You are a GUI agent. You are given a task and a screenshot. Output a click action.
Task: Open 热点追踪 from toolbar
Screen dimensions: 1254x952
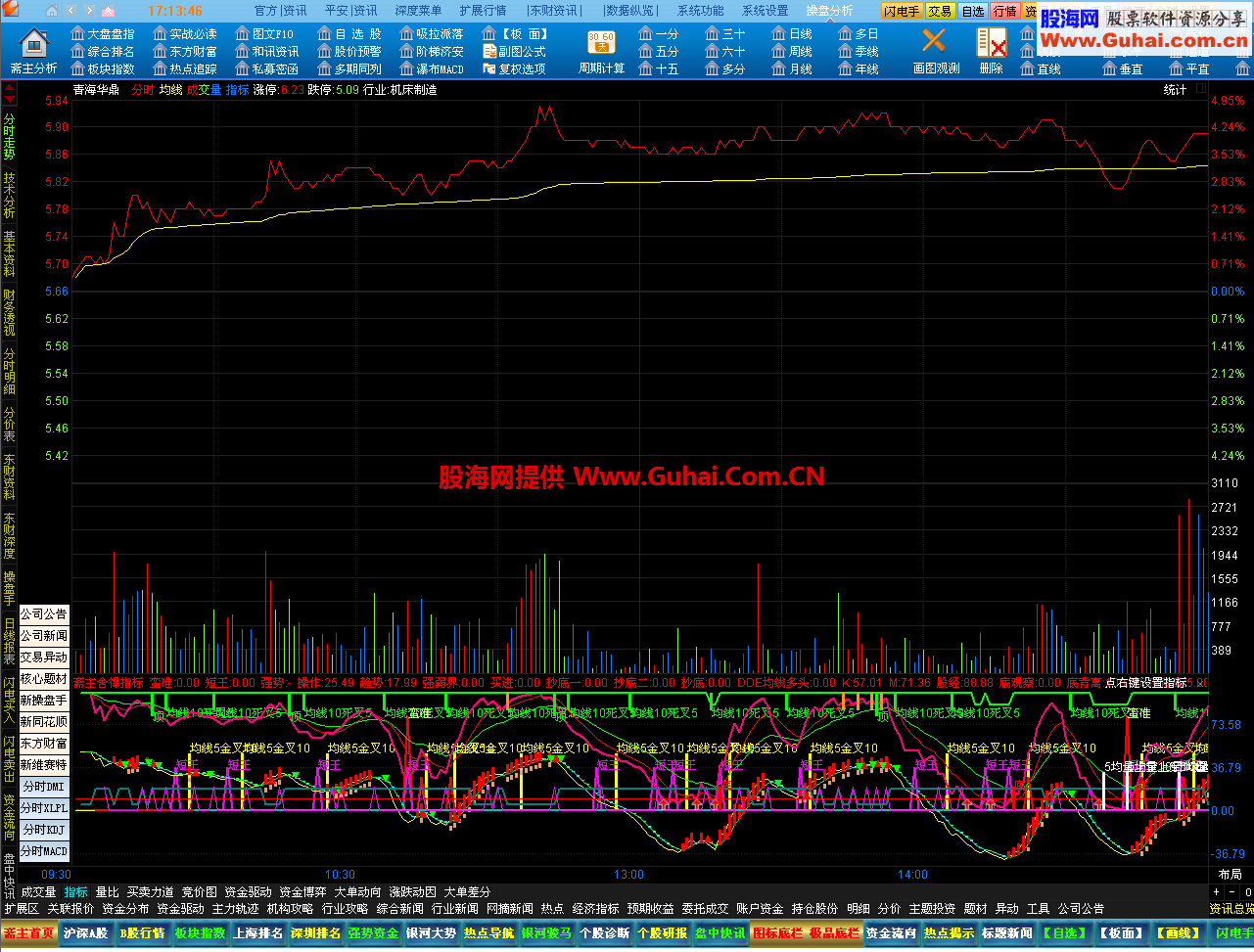(185, 68)
